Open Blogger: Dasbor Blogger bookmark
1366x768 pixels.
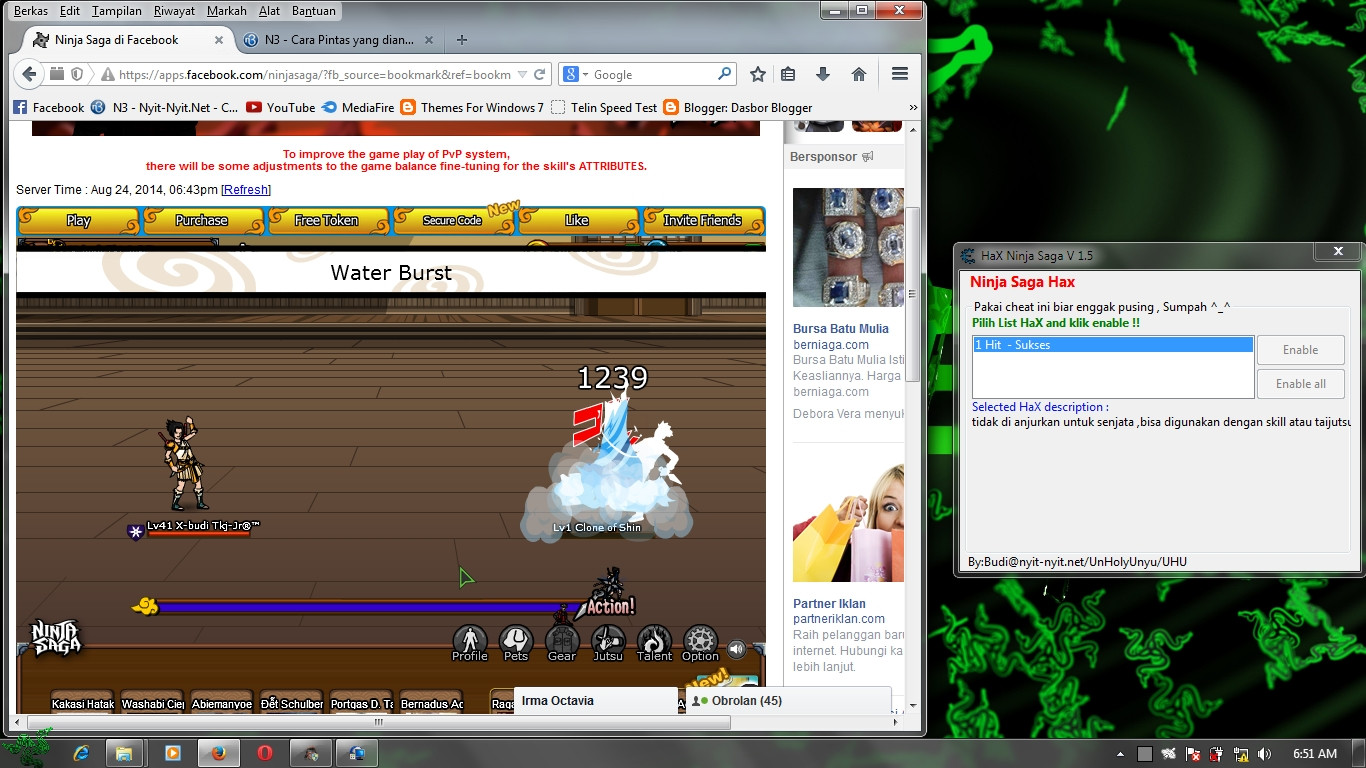737,107
